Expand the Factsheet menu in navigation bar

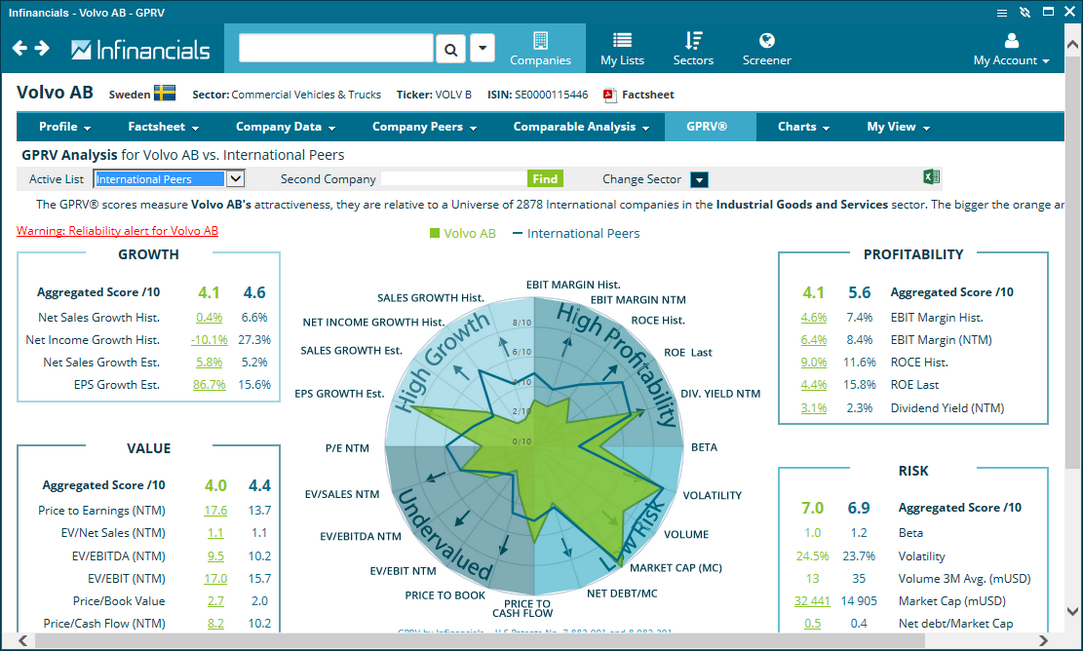(x=164, y=127)
